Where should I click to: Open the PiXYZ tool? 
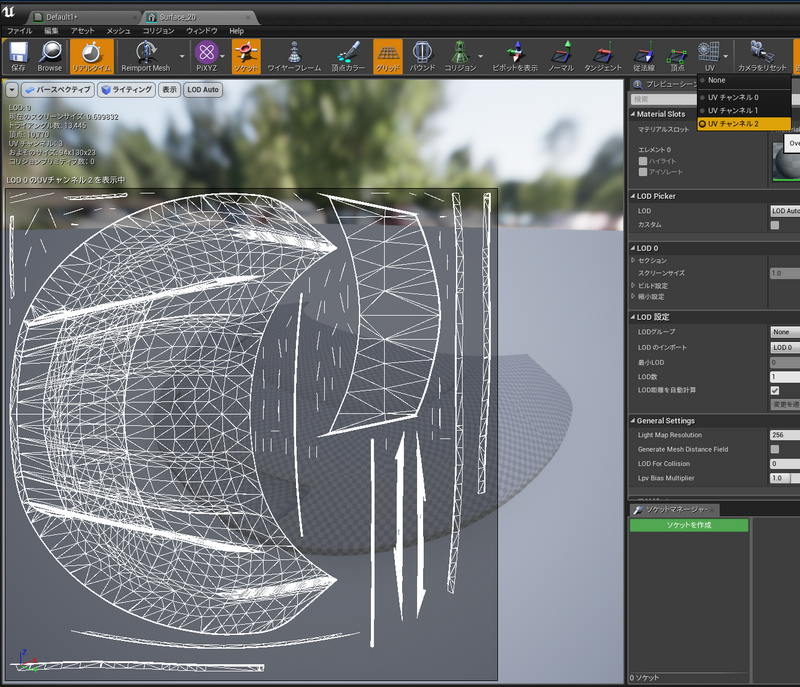207,57
